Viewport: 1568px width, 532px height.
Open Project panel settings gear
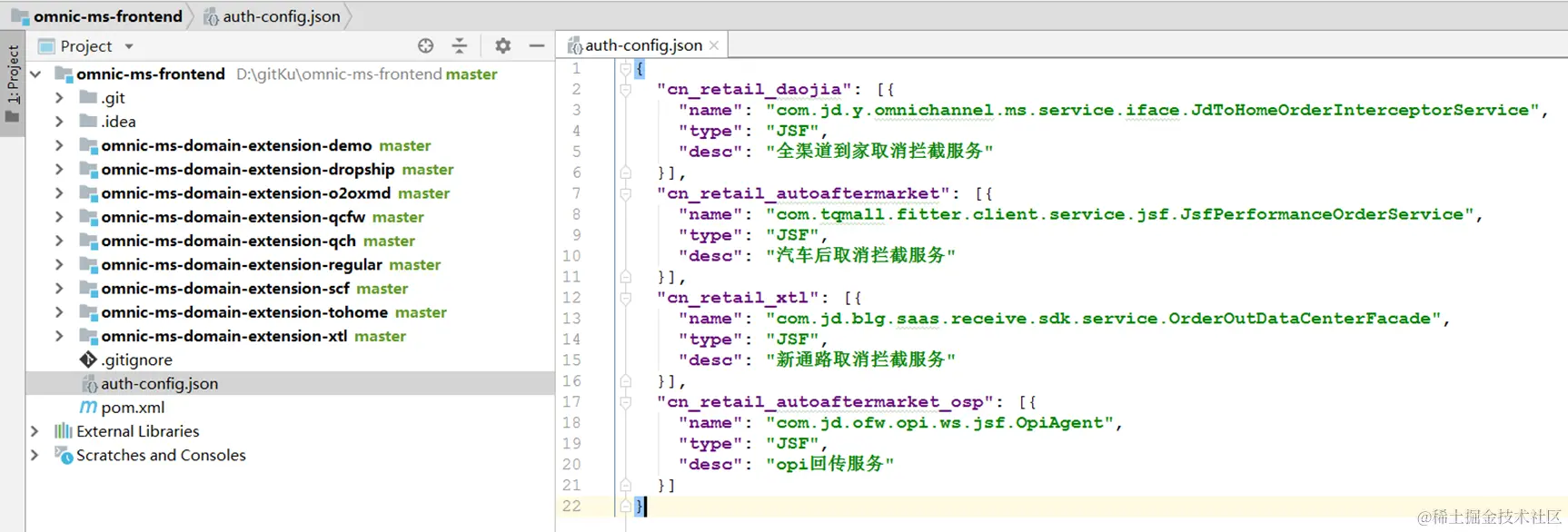pos(502,45)
